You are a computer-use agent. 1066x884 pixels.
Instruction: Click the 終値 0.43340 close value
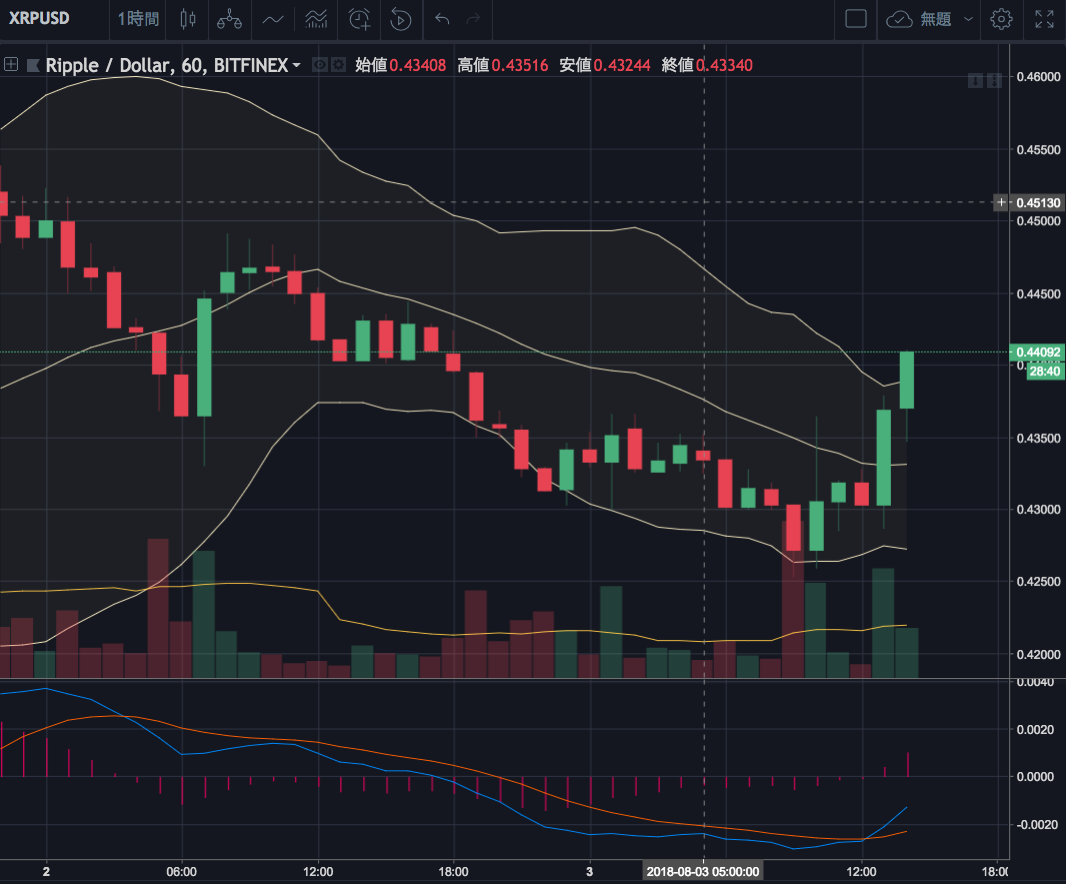[x=707, y=65]
